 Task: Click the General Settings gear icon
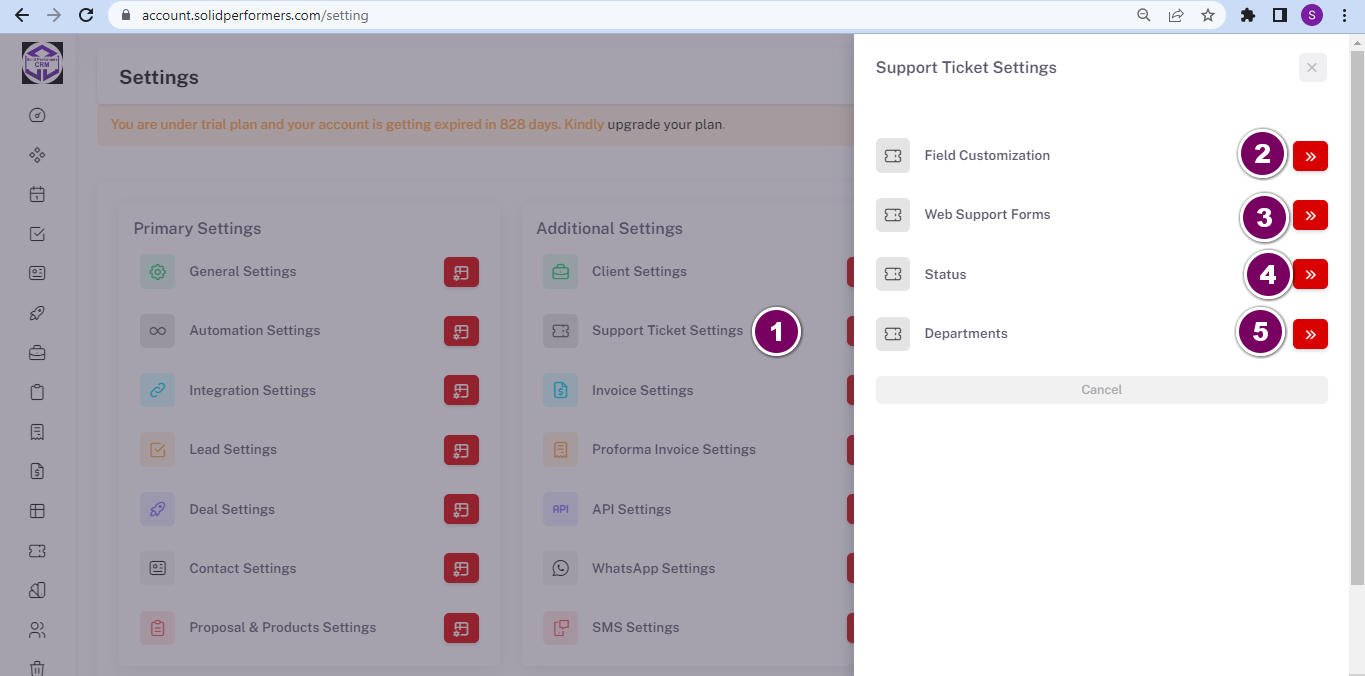click(157, 272)
